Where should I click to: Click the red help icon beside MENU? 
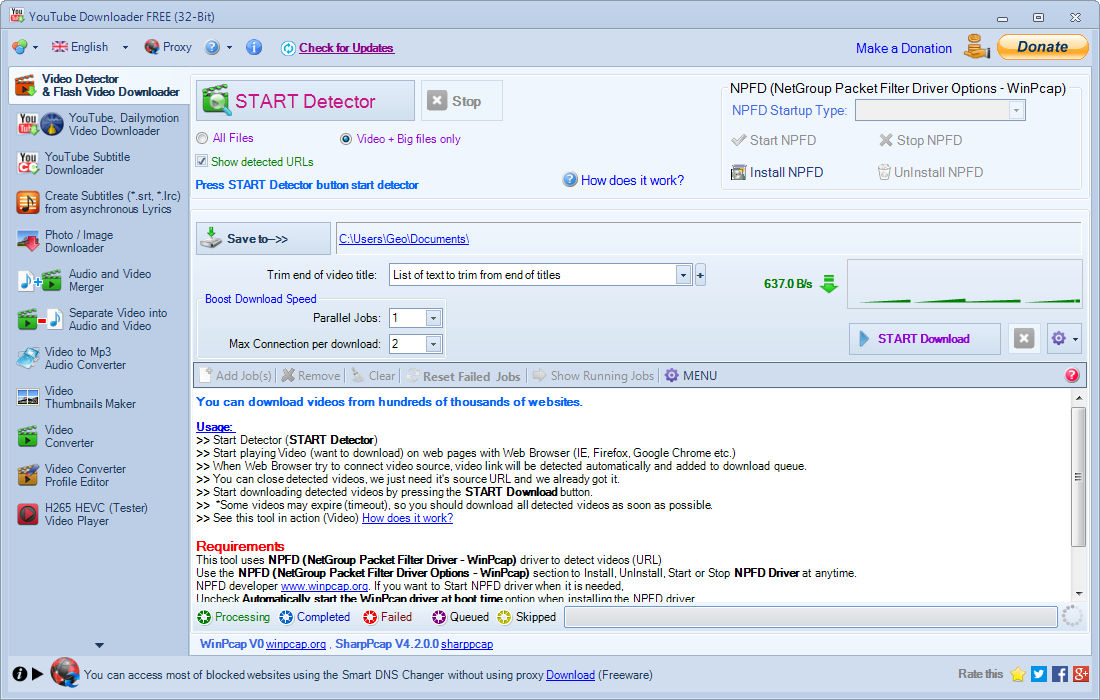coord(1072,376)
